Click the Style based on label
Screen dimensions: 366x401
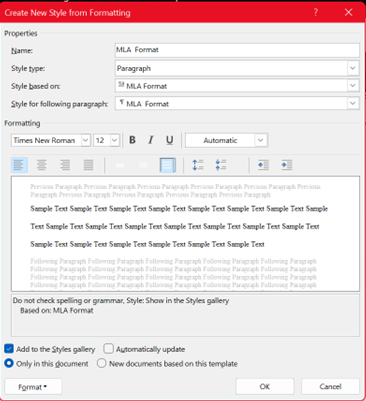[x=36, y=86]
